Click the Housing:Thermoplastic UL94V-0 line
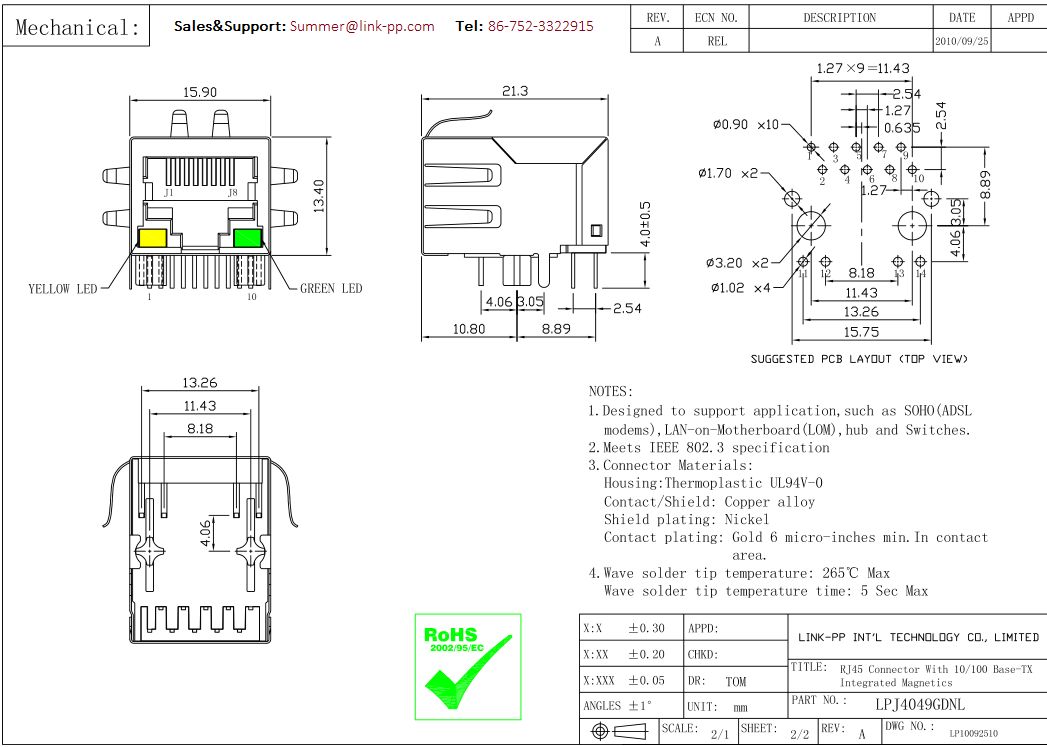Screen dimensions: 1047x747 713,483
